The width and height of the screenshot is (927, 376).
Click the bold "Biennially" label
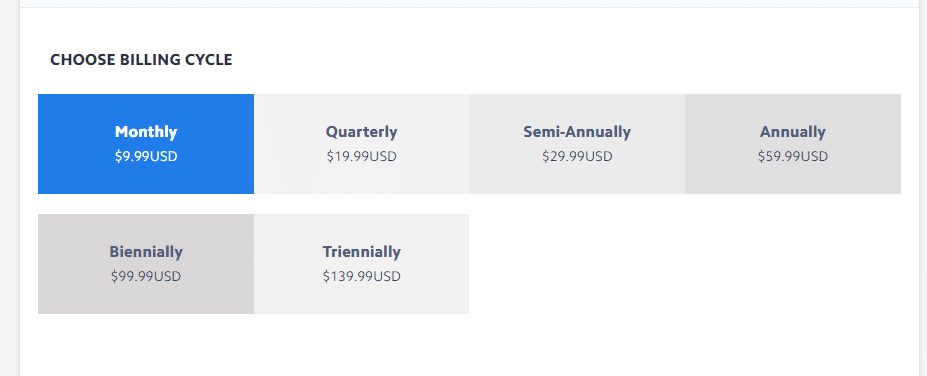(146, 252)
